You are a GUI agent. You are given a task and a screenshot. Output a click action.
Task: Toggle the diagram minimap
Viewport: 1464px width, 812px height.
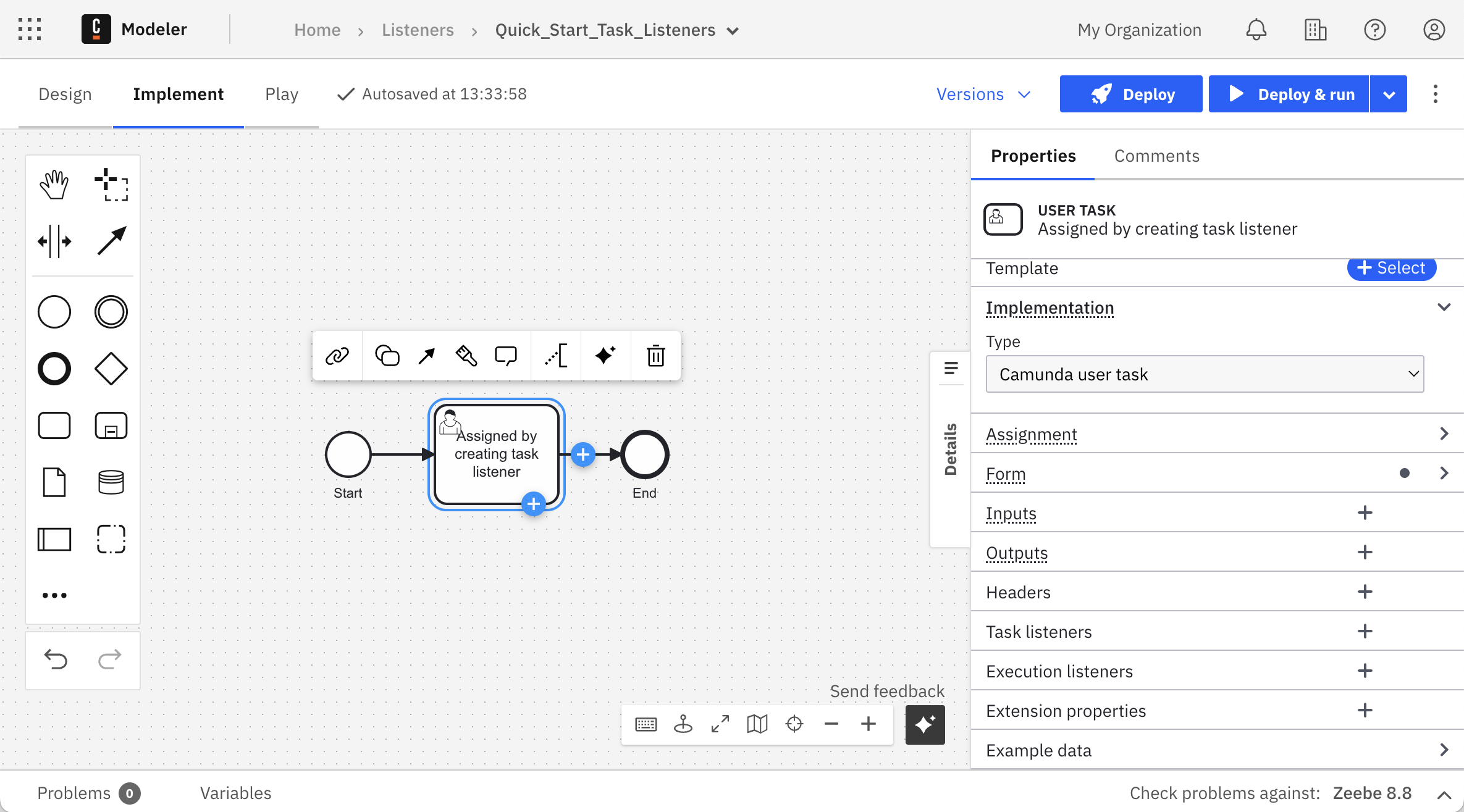(757, 724)
